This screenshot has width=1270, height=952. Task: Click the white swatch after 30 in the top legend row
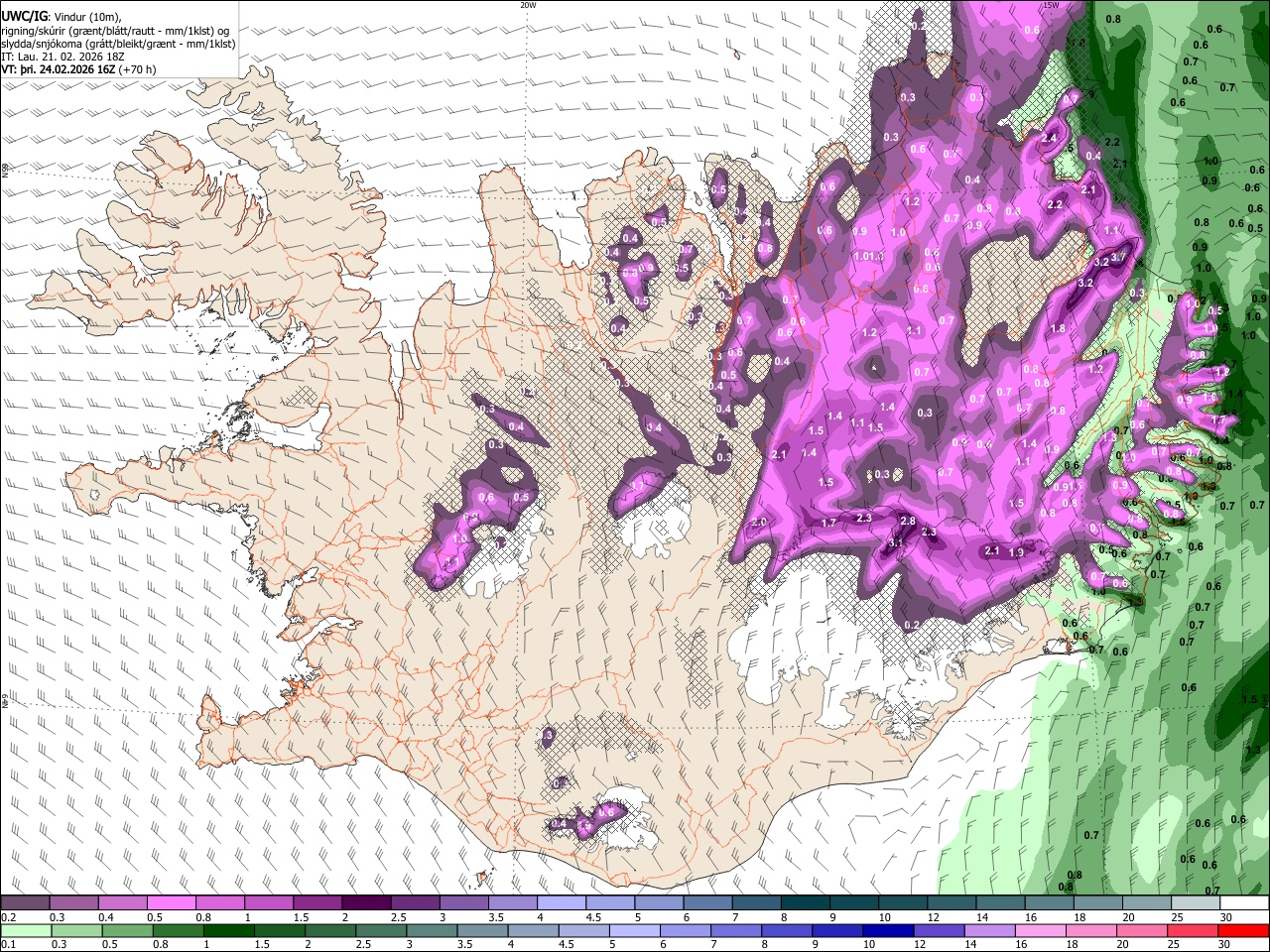pyautogui.click(x=1245, y=903)
